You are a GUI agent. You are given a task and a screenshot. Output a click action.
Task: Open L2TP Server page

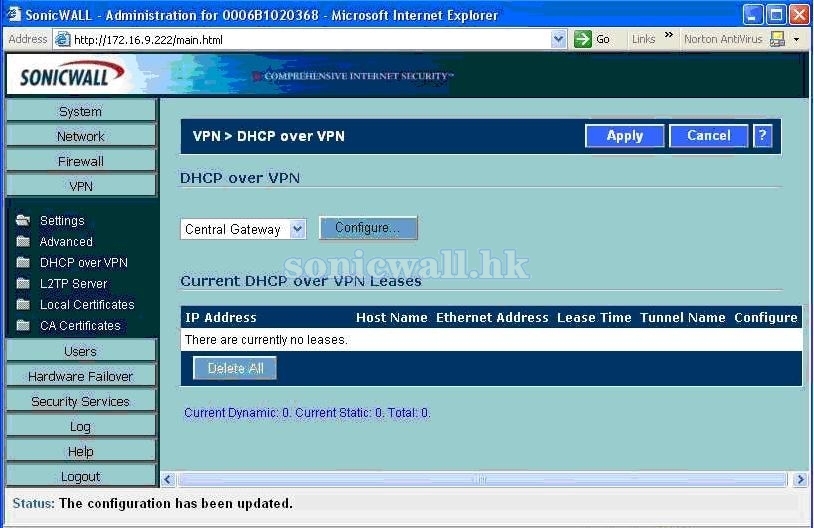tap(73, 283)
